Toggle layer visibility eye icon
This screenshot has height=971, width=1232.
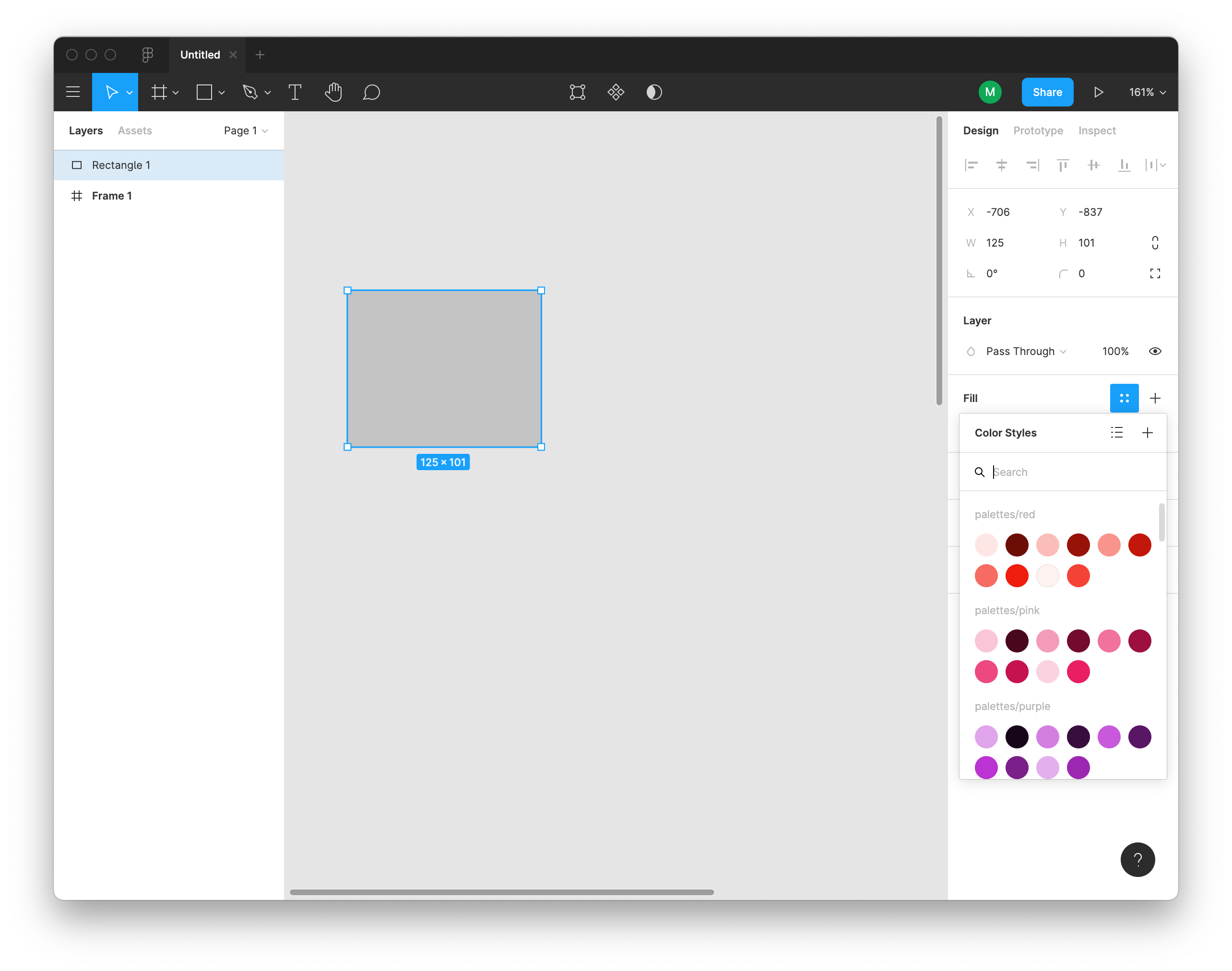click(x=1155, y=351)
